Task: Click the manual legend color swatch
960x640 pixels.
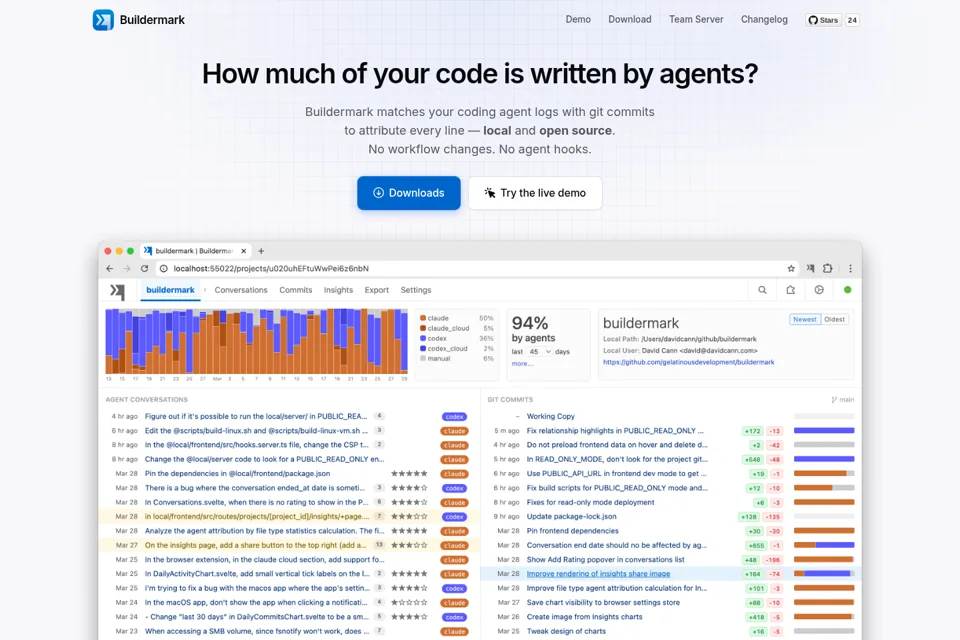Action: pyautogui.click(x=423, y=359)
